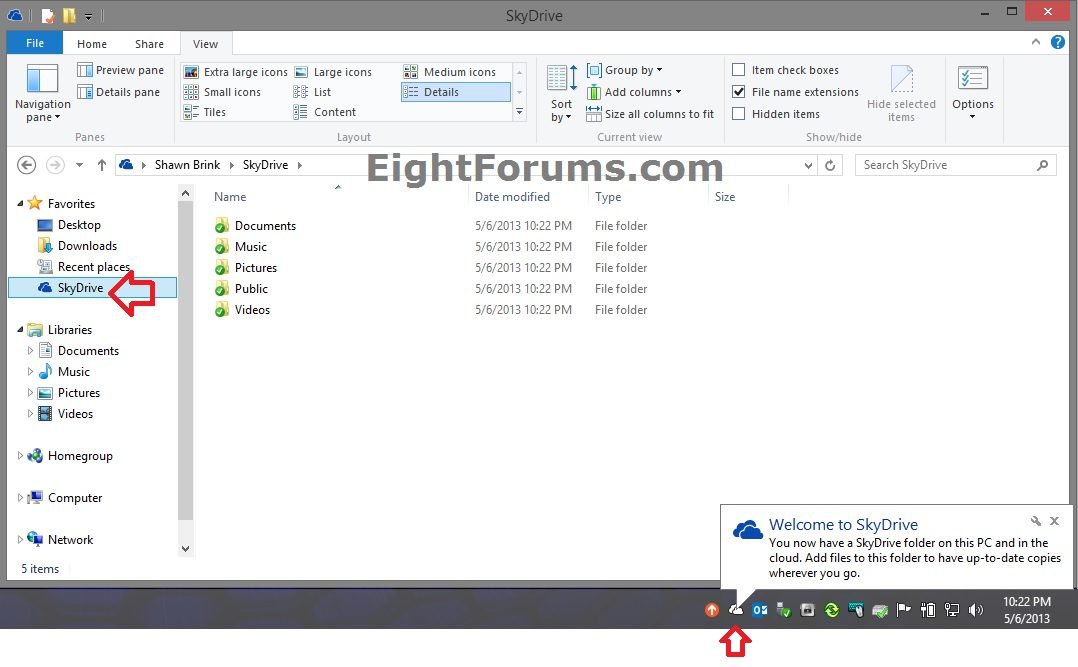Click the Safely Remove Hardware tray icon
Viewport: 1078px width, 667px height.
click(784, 609)
